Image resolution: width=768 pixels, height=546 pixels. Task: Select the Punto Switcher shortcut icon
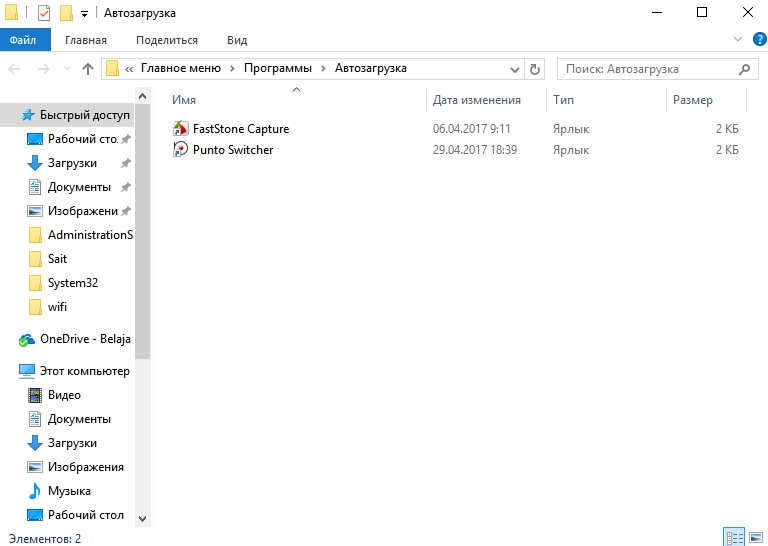click(x=180, y=149)
